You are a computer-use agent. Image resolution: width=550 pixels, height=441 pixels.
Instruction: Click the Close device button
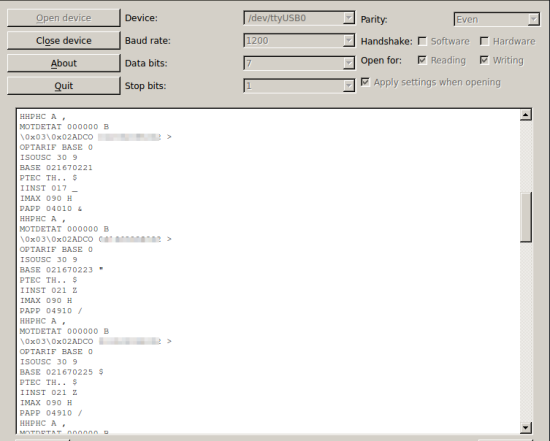click(x=63, y=41)
